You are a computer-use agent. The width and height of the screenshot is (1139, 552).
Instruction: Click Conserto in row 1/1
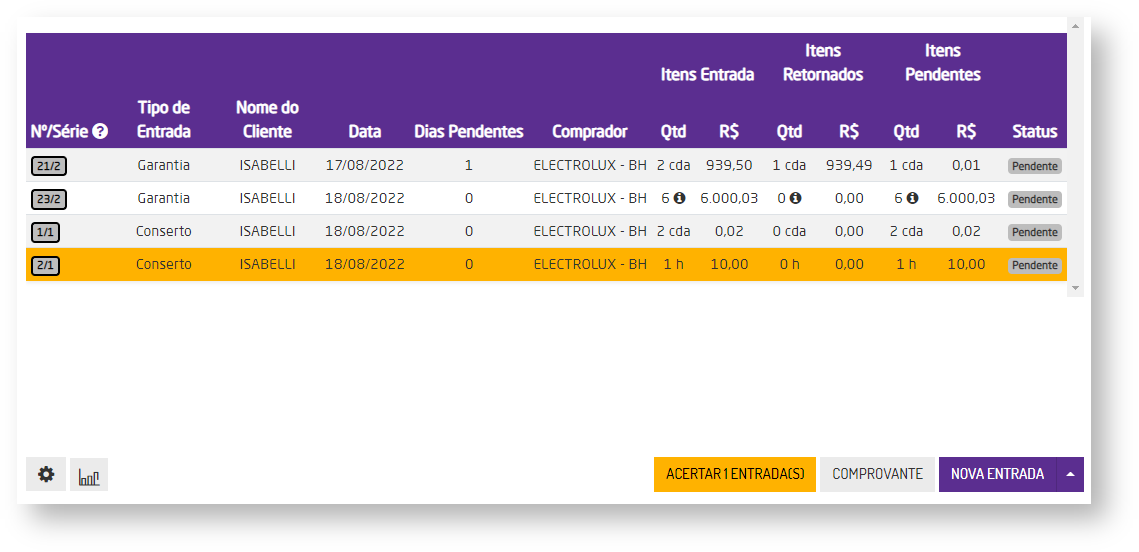coord(163,232)
